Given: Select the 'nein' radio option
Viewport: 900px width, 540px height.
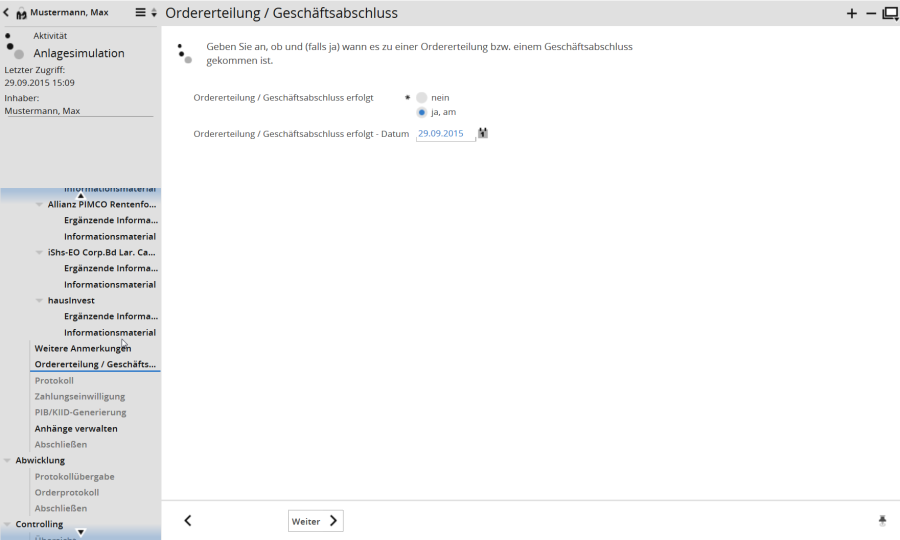Looking at the screenshot, I should 422,98.
